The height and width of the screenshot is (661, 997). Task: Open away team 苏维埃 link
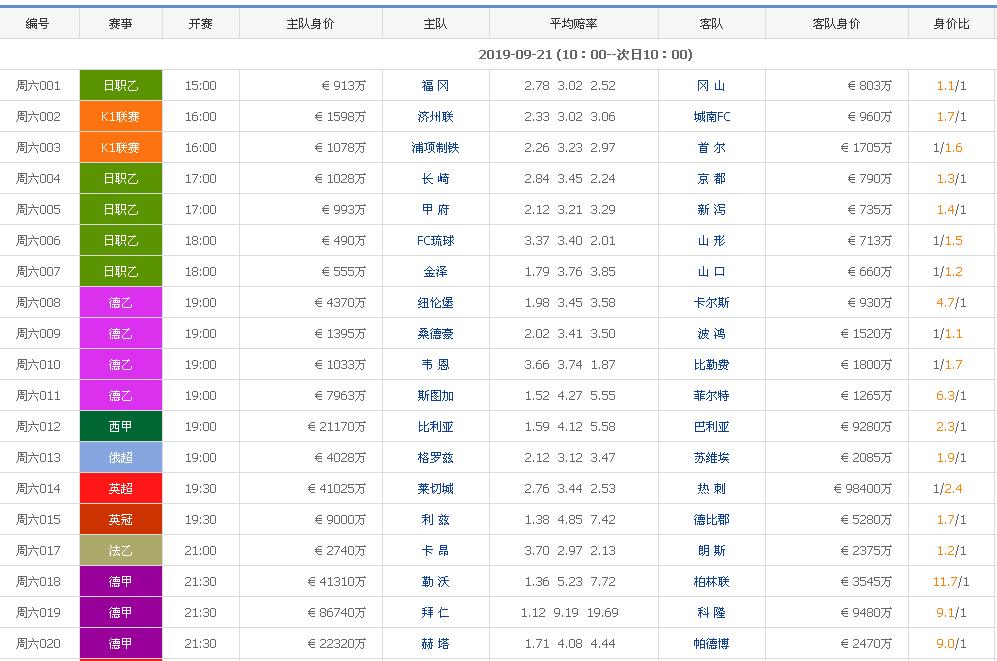coord(711,458)
